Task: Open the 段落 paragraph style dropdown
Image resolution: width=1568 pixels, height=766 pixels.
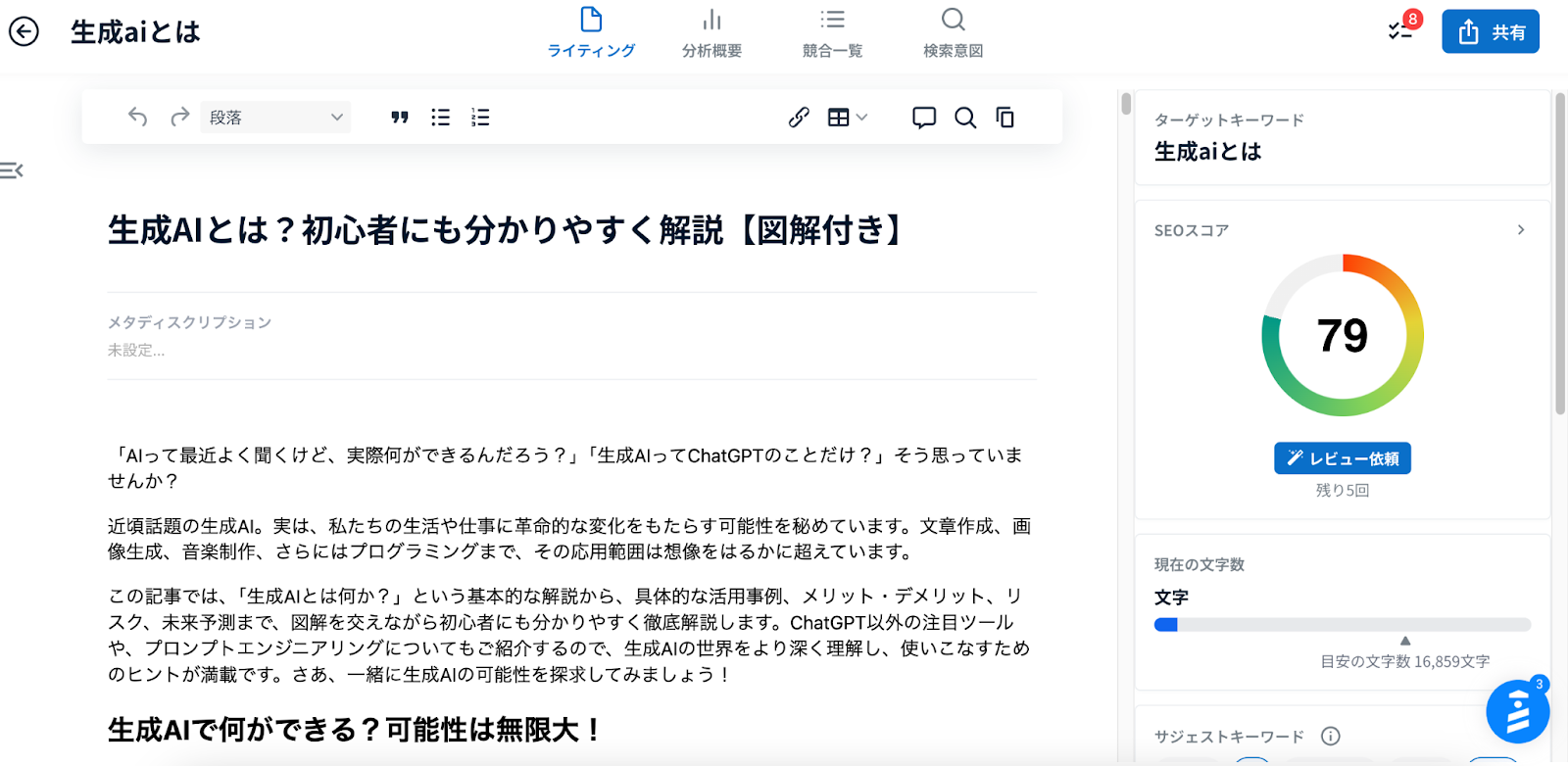Action: [x=275, y=118]
